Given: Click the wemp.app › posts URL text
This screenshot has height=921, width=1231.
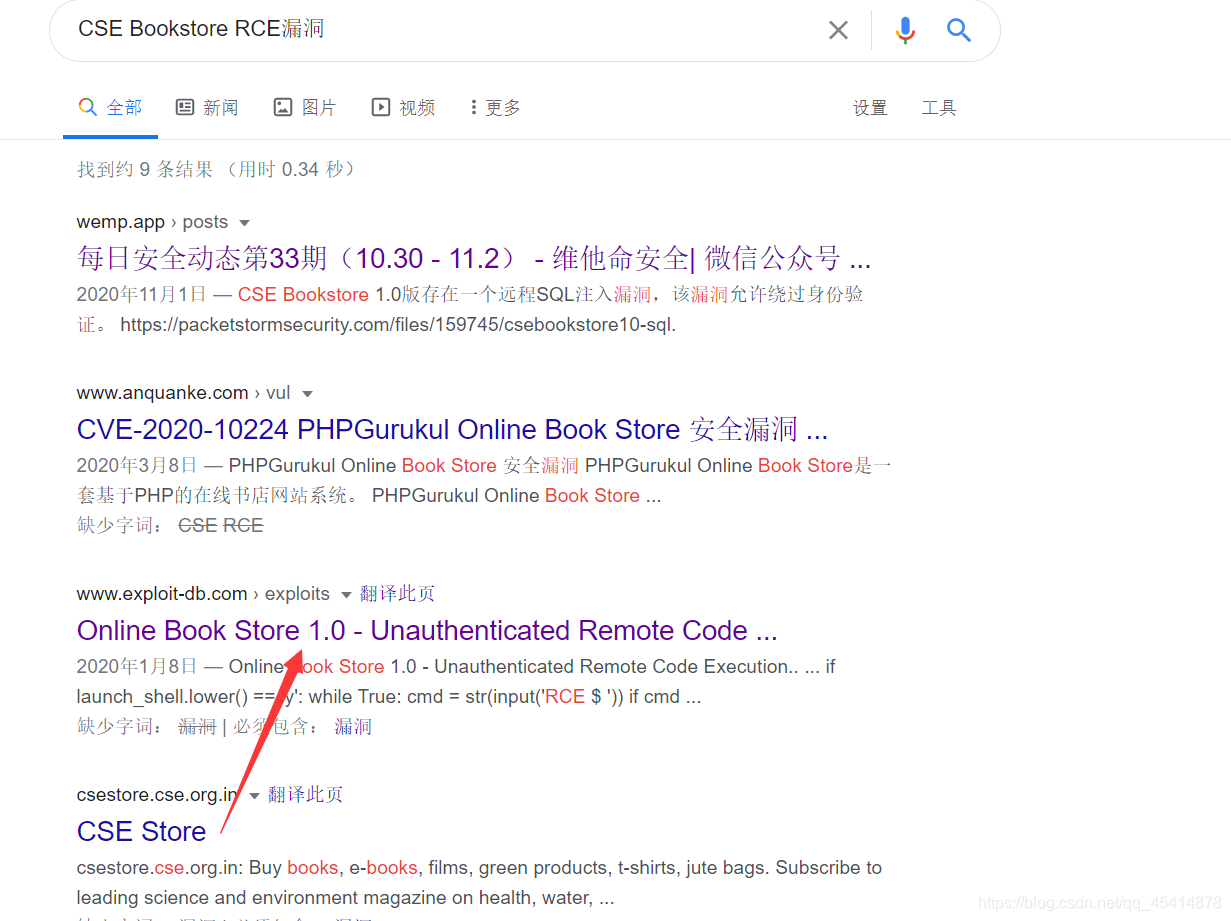Looking at the screenshot, I should point(152,222).
